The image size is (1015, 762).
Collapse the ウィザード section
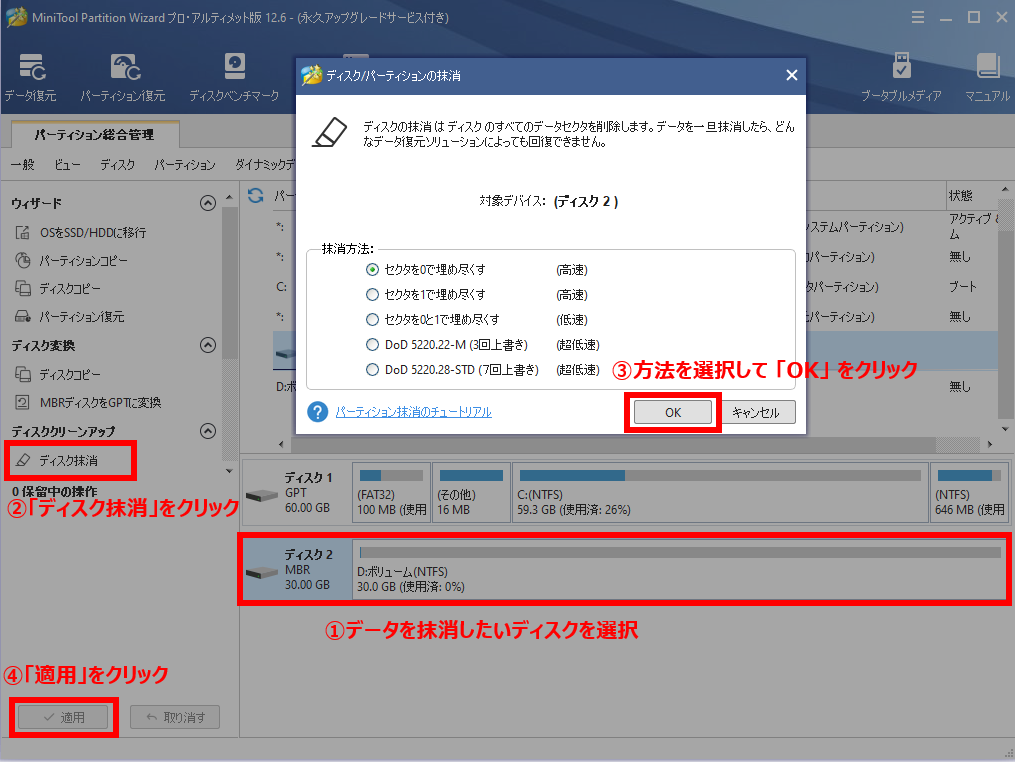(208, 203)
